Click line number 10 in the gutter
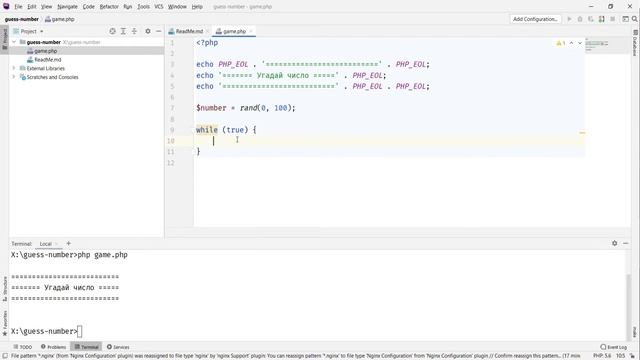Viewport: 640px width, 360px height. (171, 141)
